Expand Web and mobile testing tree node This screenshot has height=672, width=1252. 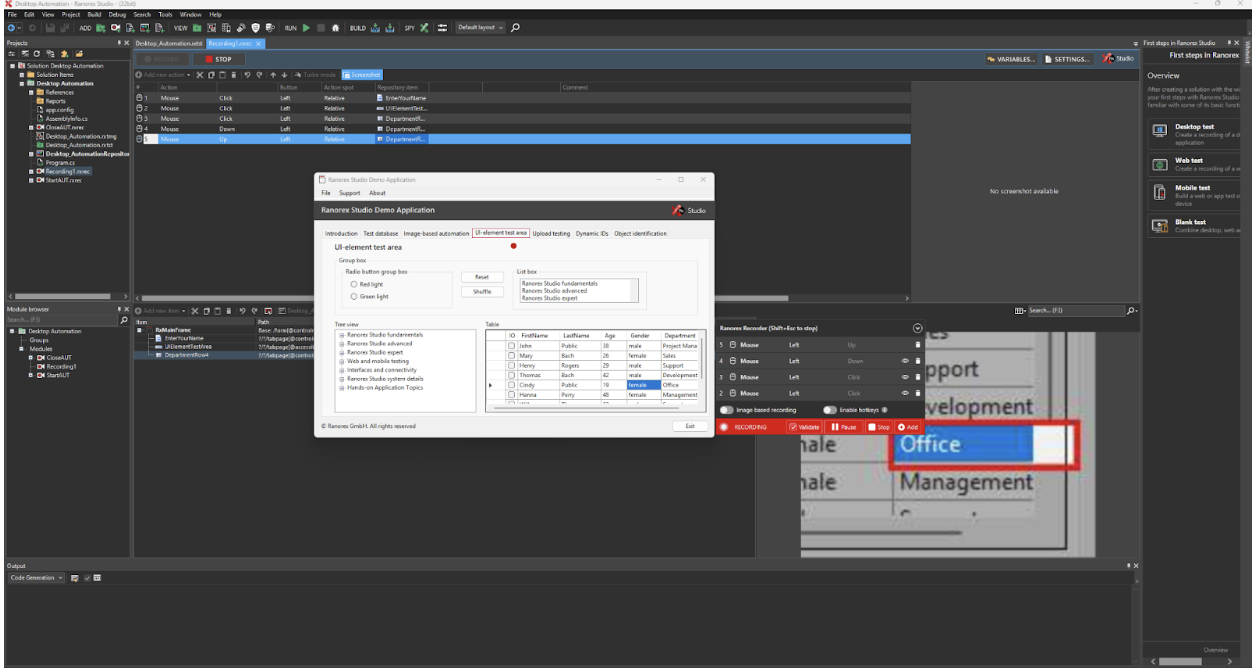click(342, 361)
